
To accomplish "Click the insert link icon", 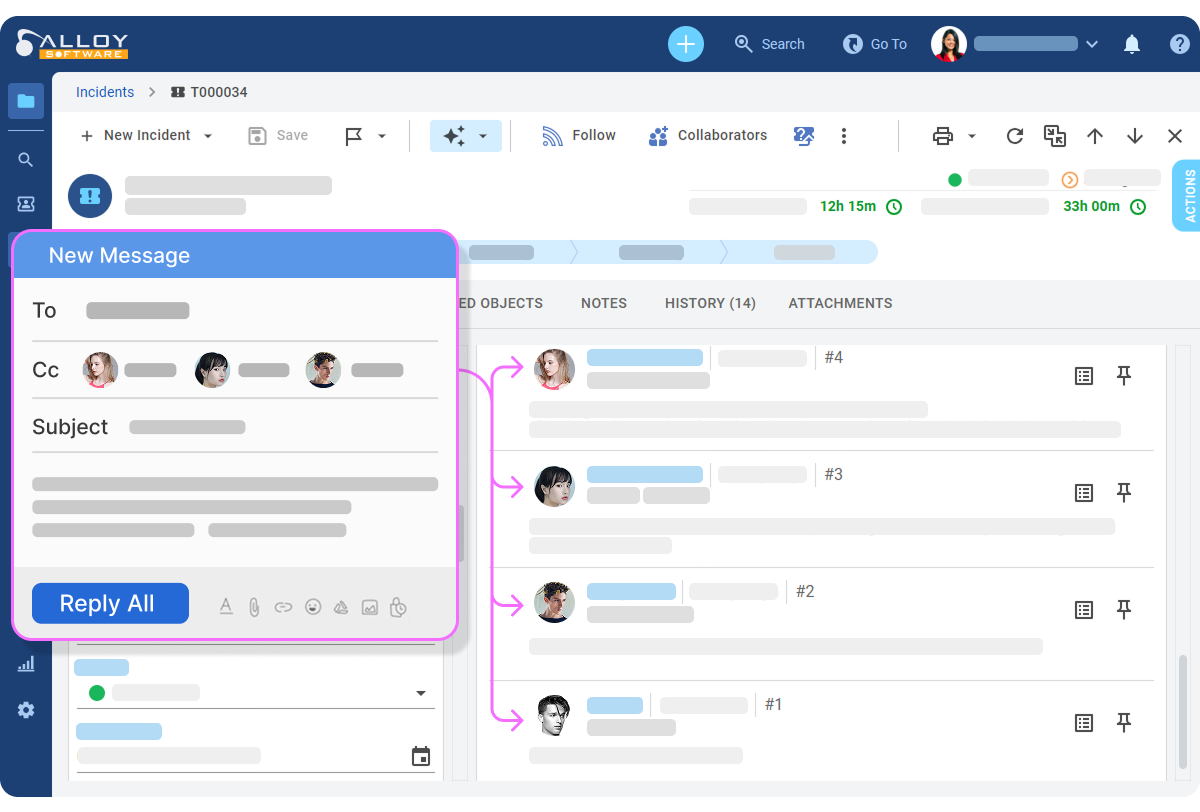I will pos(283,606).
